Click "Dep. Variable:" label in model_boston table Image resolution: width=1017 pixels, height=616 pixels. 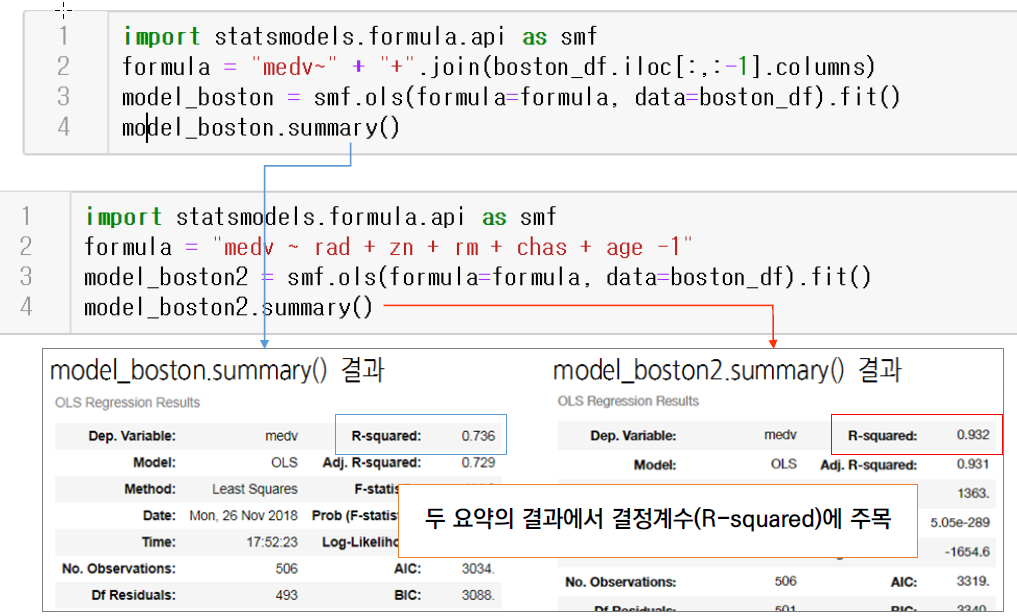[x=132, y=436]
